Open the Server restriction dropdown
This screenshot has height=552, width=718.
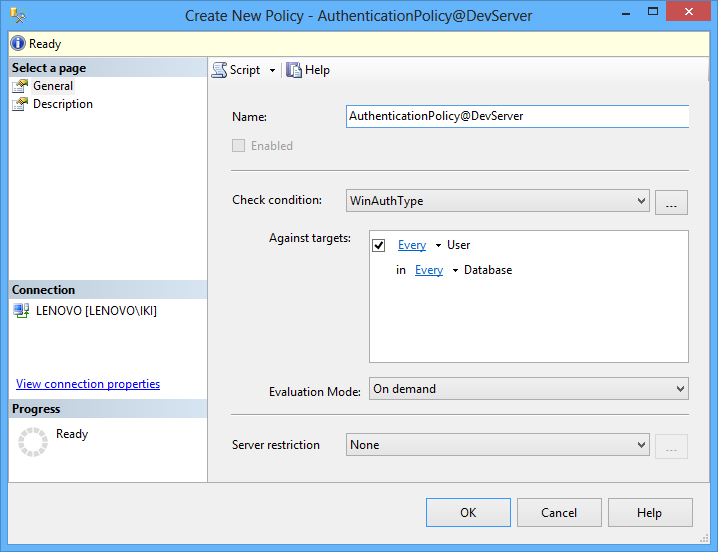(x=640, y=445)
